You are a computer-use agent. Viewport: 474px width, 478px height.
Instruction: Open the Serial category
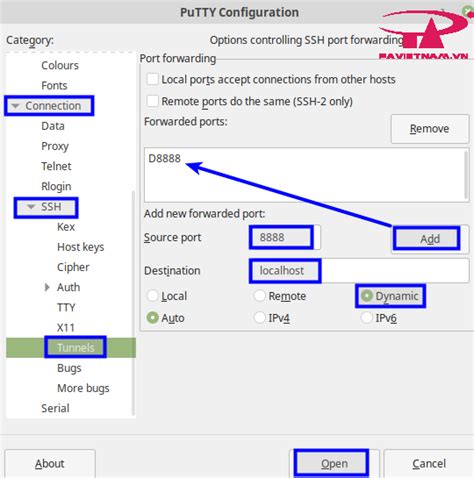(55, 408)
